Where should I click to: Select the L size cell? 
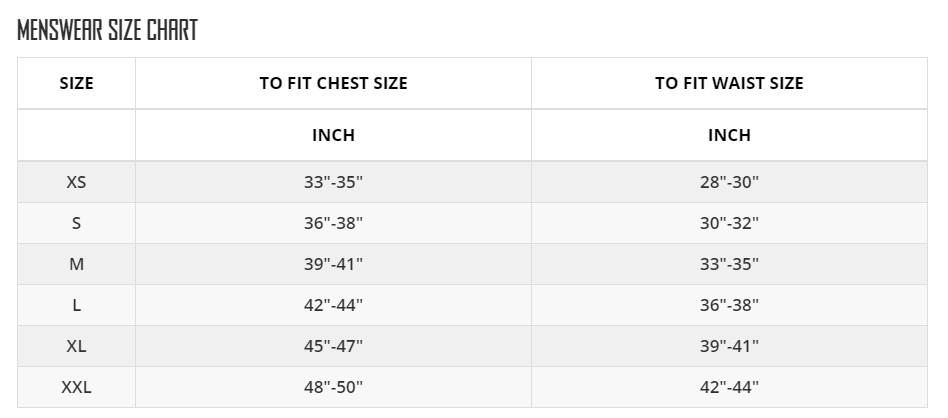[x=76, y=305]
